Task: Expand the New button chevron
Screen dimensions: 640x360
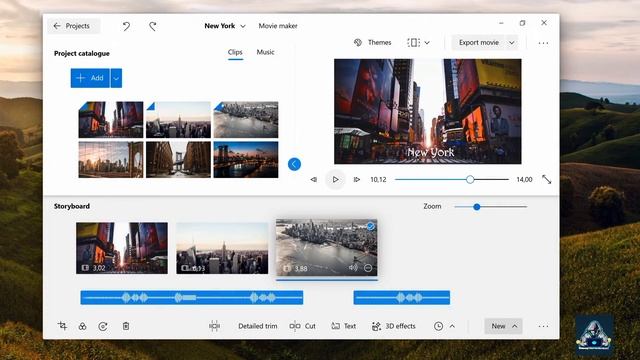Action: (x=515, y=326)
